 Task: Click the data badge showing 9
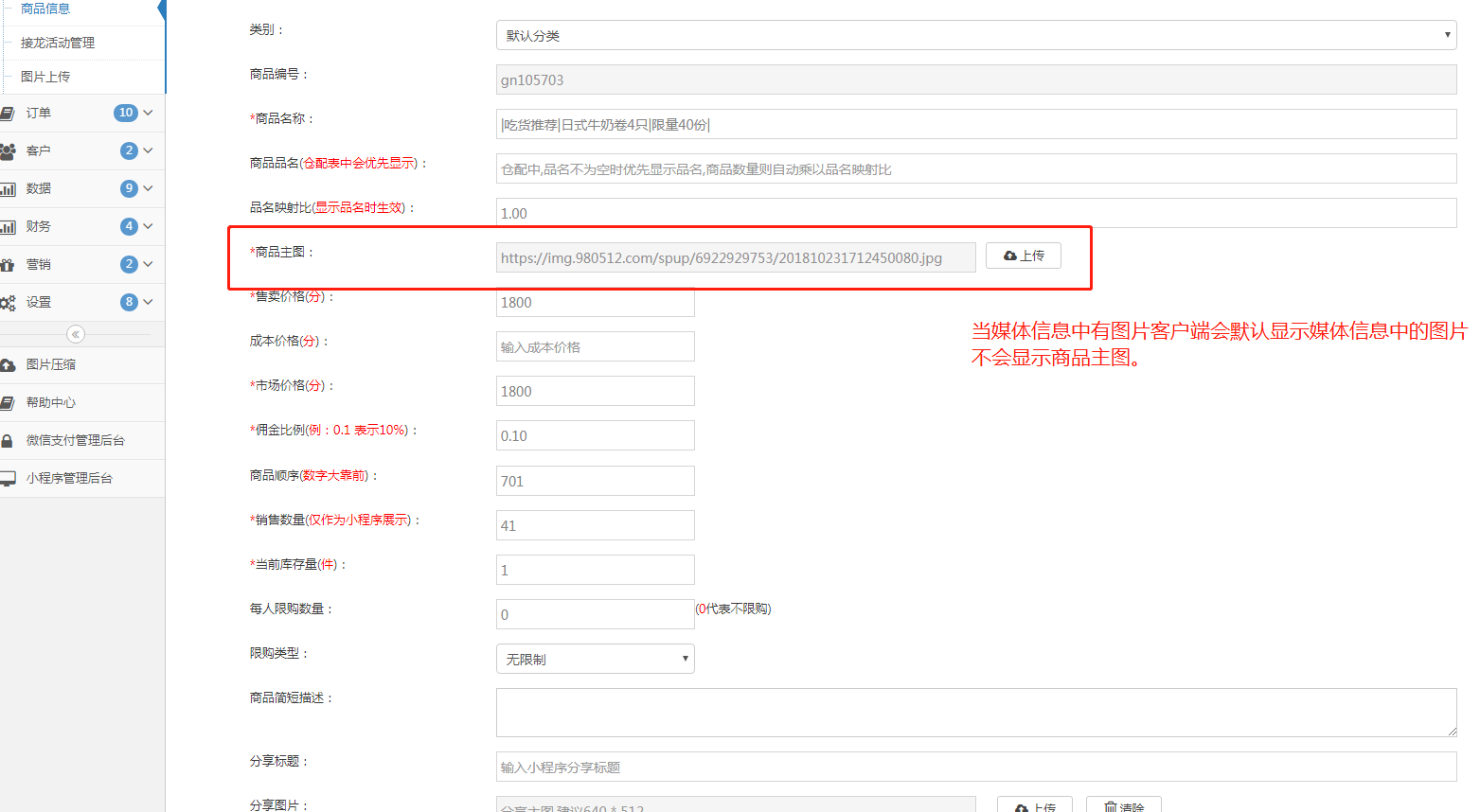129,188
